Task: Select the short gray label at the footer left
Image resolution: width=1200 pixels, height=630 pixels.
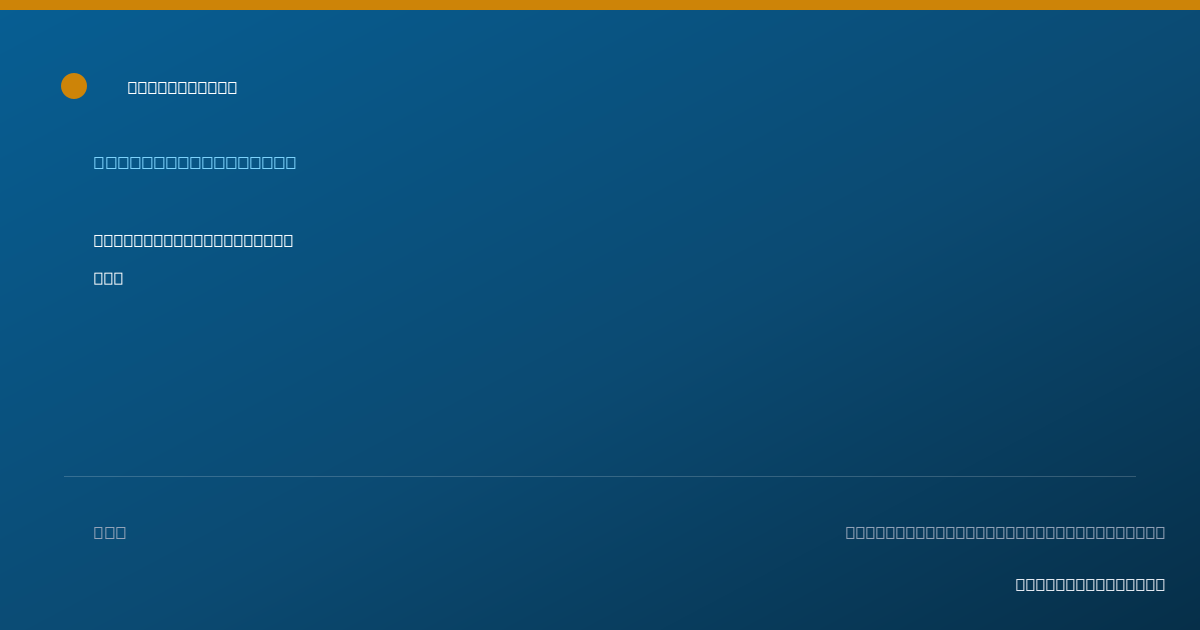Action: coord(110,532)
